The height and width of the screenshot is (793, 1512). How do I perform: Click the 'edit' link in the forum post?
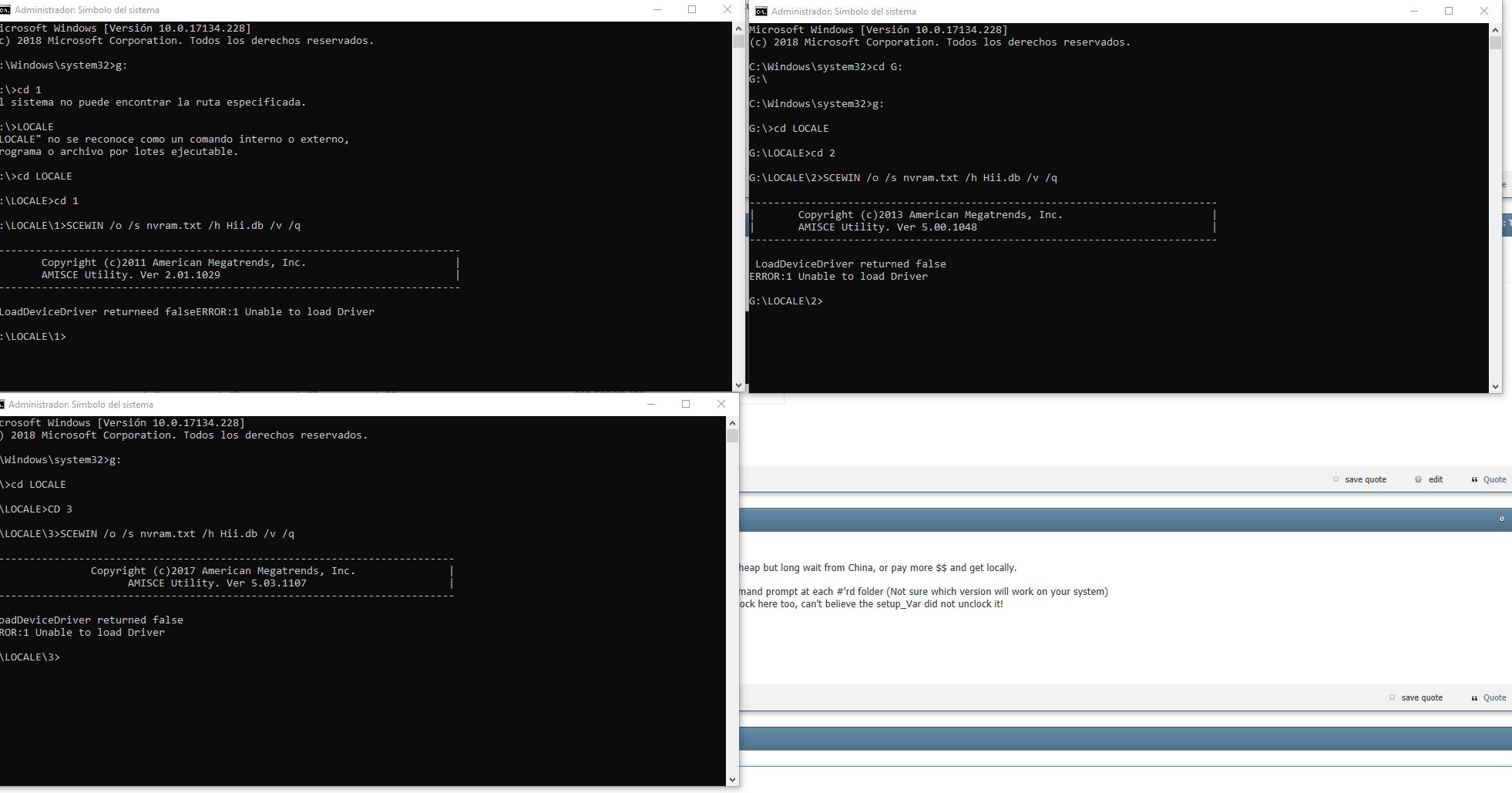1436,479
